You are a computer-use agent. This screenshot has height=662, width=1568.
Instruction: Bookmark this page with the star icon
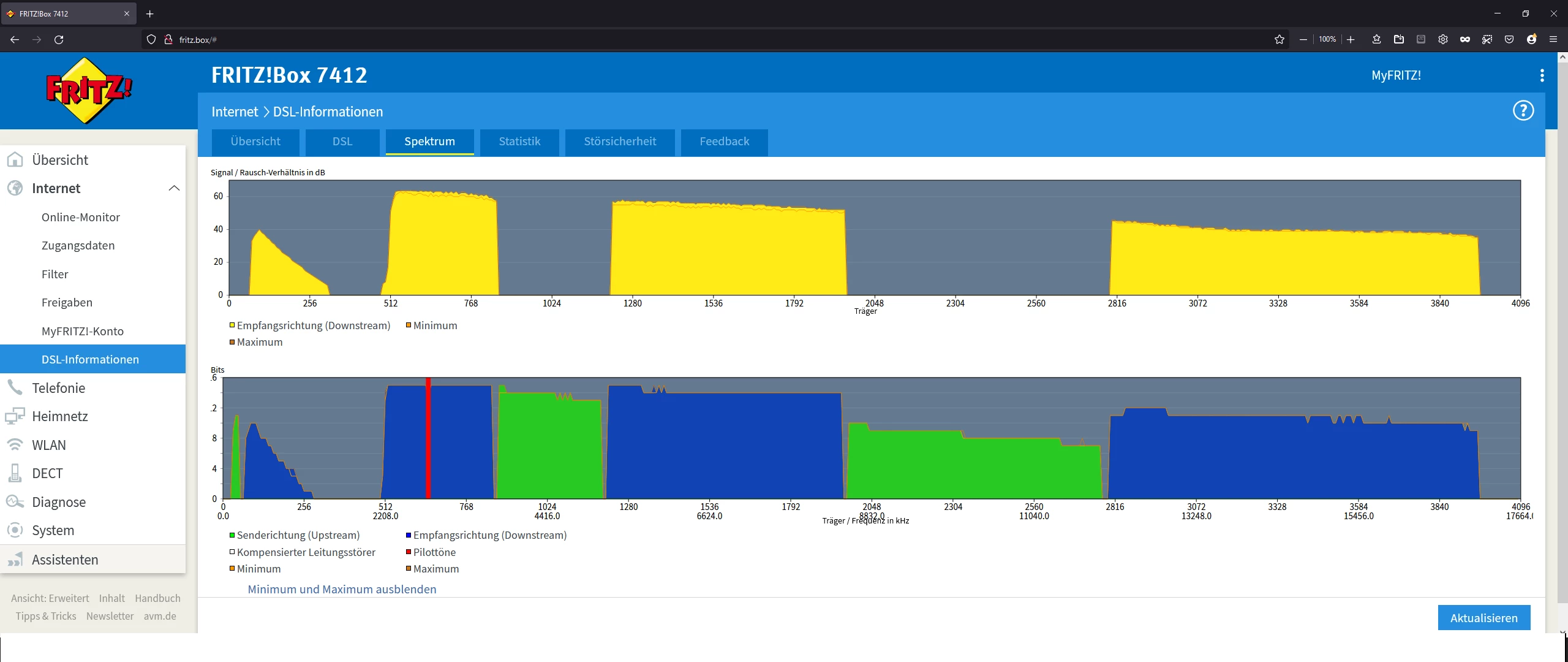click(x=1280, y=39)
